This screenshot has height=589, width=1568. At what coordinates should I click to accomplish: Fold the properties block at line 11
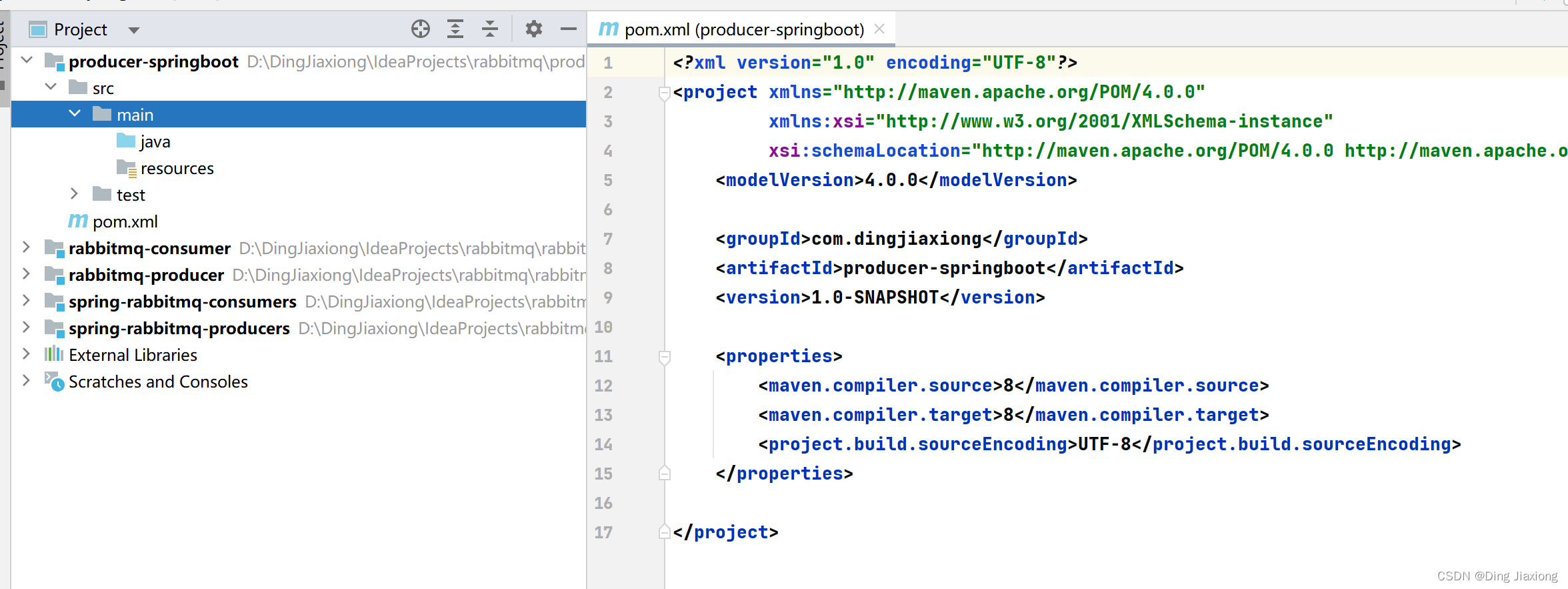pyautogui.click(x=664, y=357)
